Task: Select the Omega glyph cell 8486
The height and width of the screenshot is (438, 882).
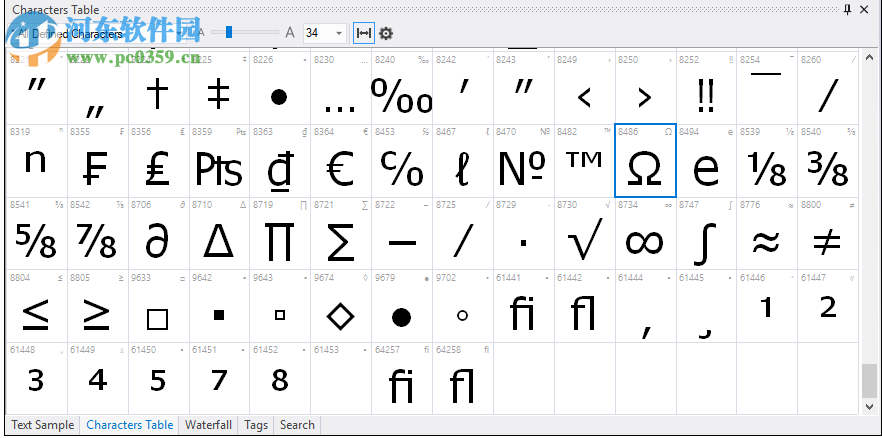Action: click(645, 160)
